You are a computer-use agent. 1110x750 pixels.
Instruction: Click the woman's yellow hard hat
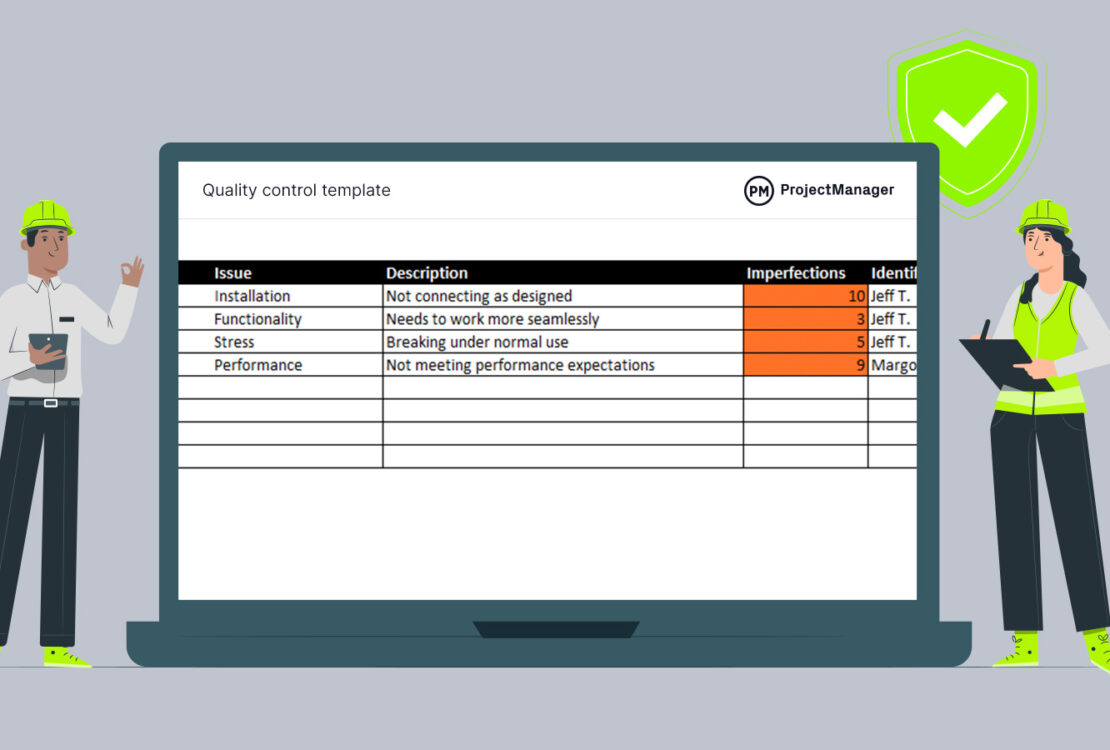1043,215
